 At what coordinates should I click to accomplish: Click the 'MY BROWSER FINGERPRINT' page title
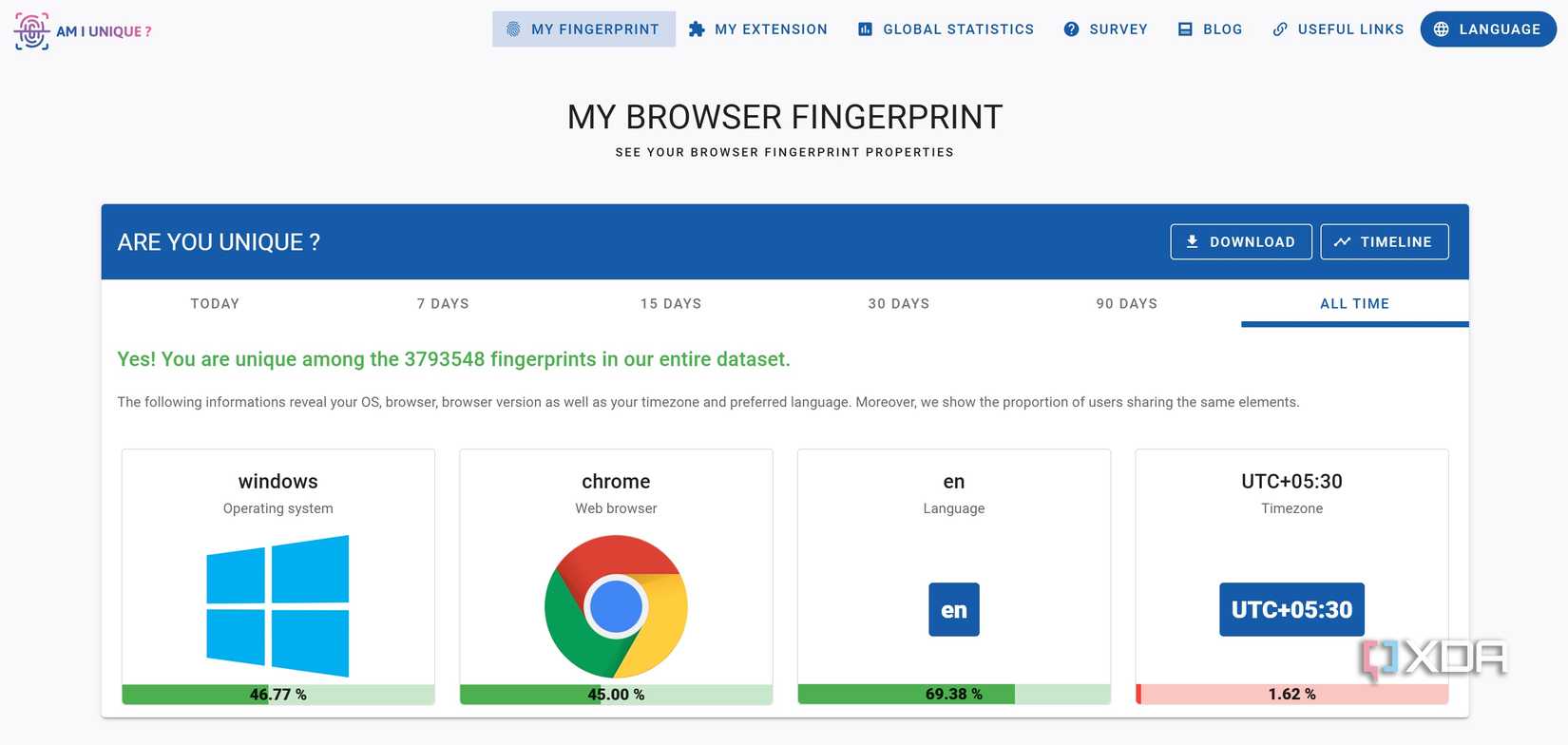[785, 117]
